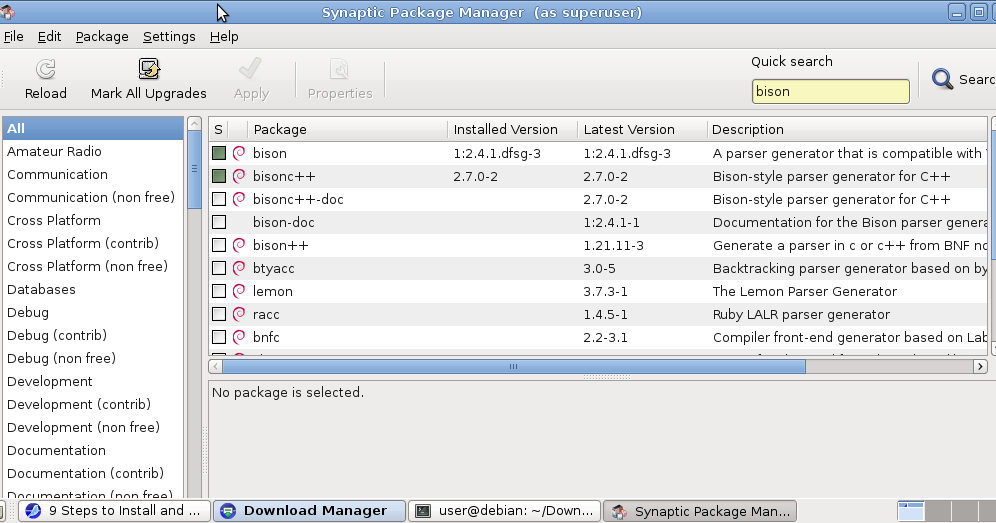996x523 pixels.
Task: Click the Reload toolbar icon
Action: pos(46,69)
